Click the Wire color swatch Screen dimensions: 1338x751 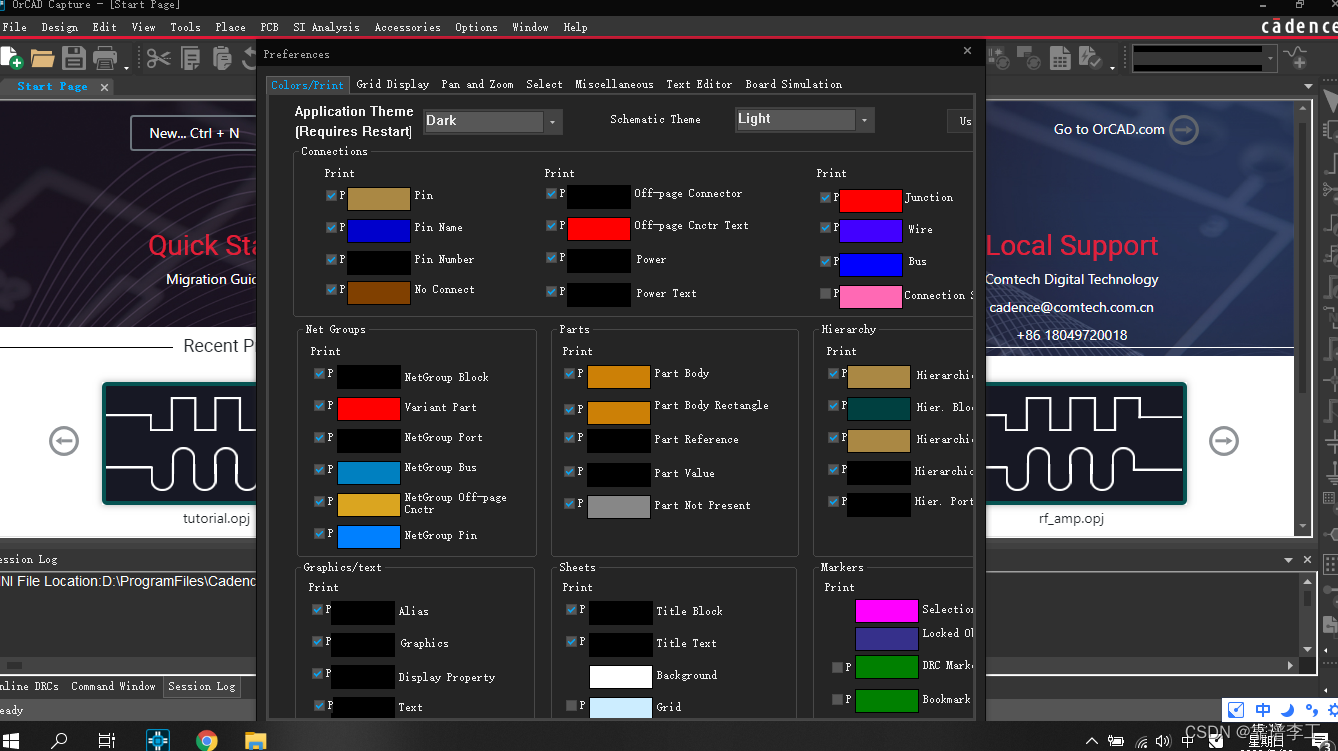(870, 231)
